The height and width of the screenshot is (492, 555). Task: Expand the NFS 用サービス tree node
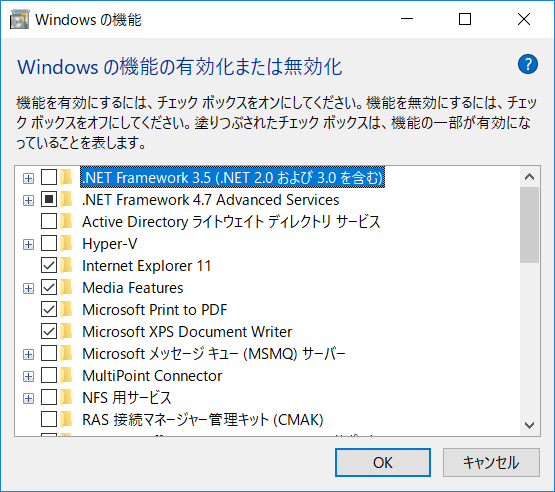click(x=28, y=398)
